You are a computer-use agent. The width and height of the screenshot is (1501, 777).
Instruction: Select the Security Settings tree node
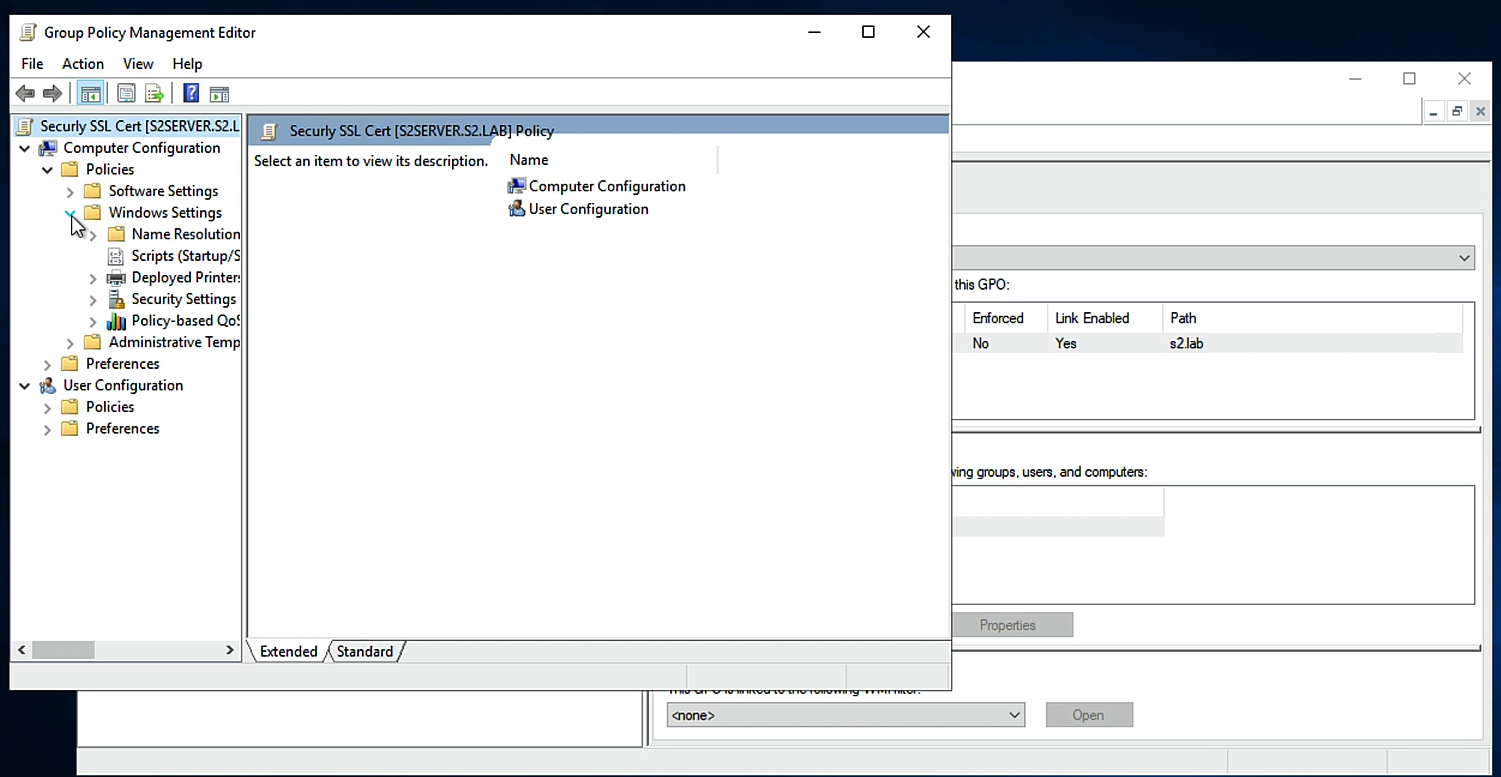[x=183, y=299]
